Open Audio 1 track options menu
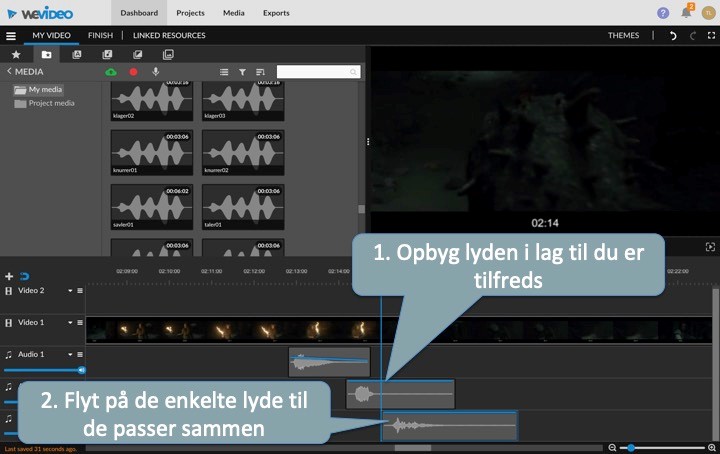720x454 pixels. (80, 354)
